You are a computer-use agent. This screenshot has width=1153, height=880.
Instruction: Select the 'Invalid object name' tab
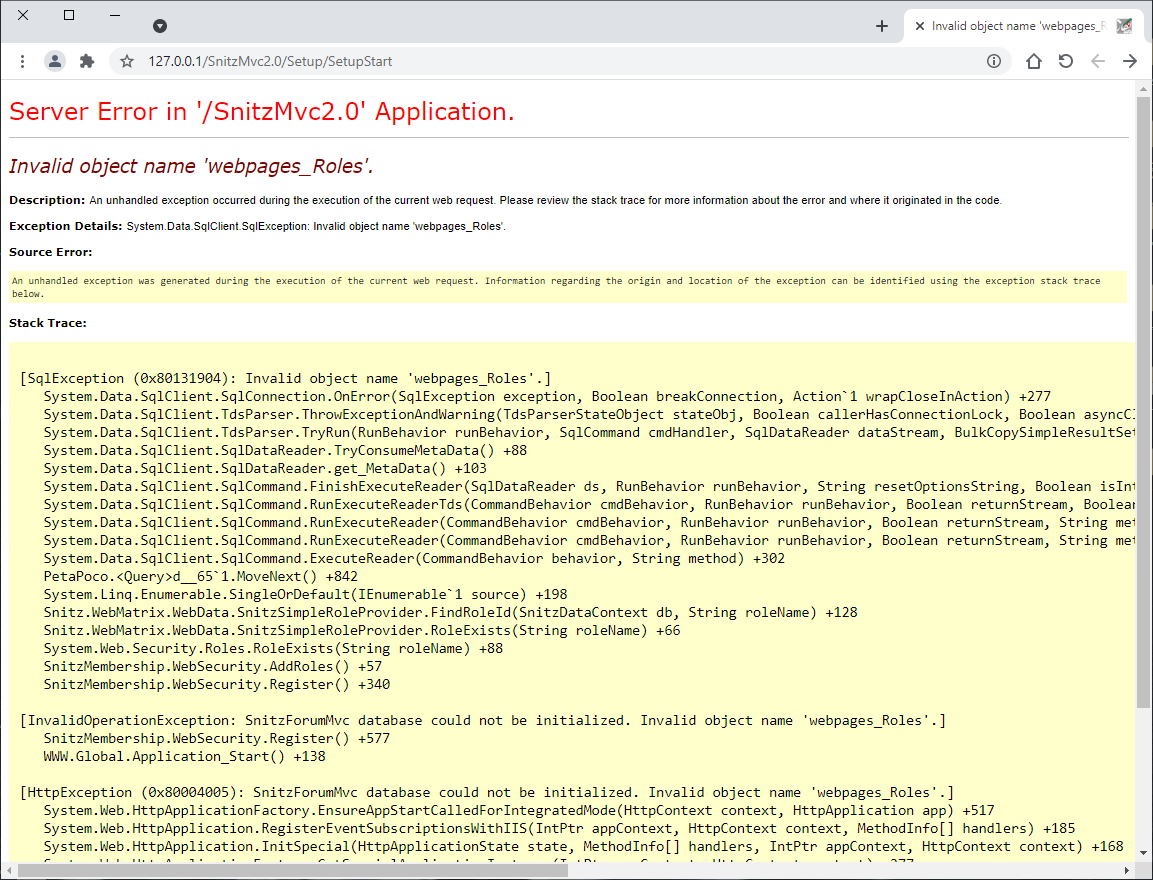(x=1015, y=26)
